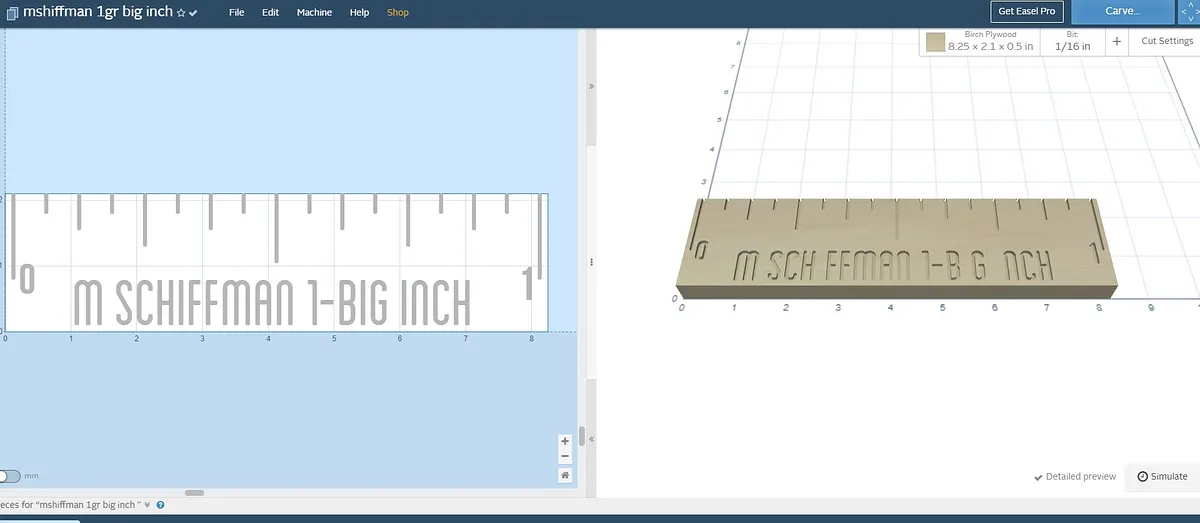Click the workpieces for mshiffman 1gr big inch label

pyautogui.click(x=69, y=505)
